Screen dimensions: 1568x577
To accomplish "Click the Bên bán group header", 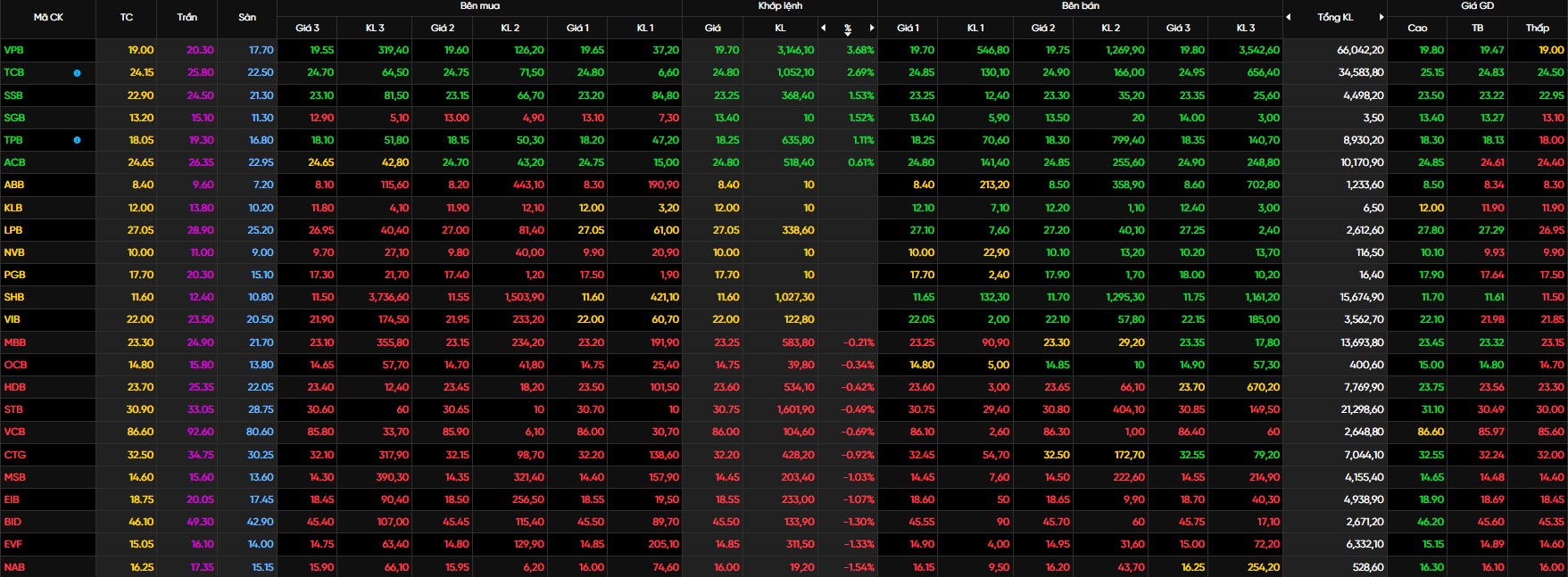I will click(x=1081, y=5).
